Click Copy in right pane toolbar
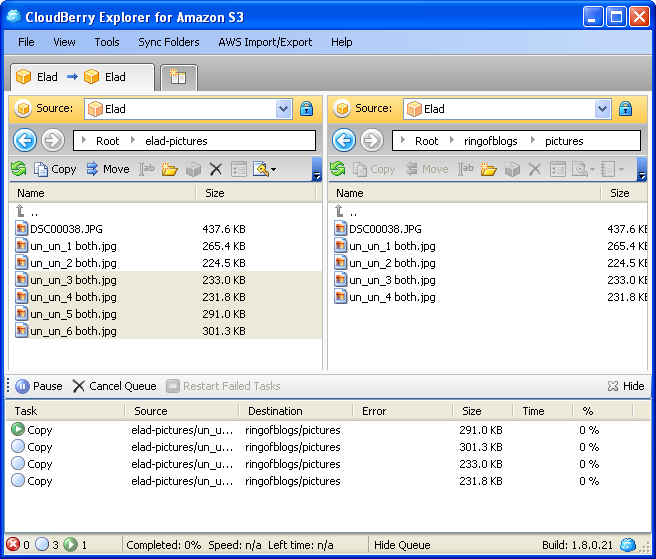 [374, 169]
